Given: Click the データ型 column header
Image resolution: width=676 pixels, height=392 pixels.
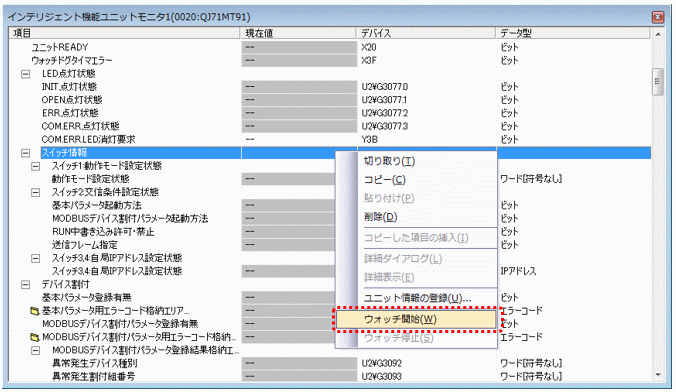Looking at the screenshot, I should click(573, 33).
